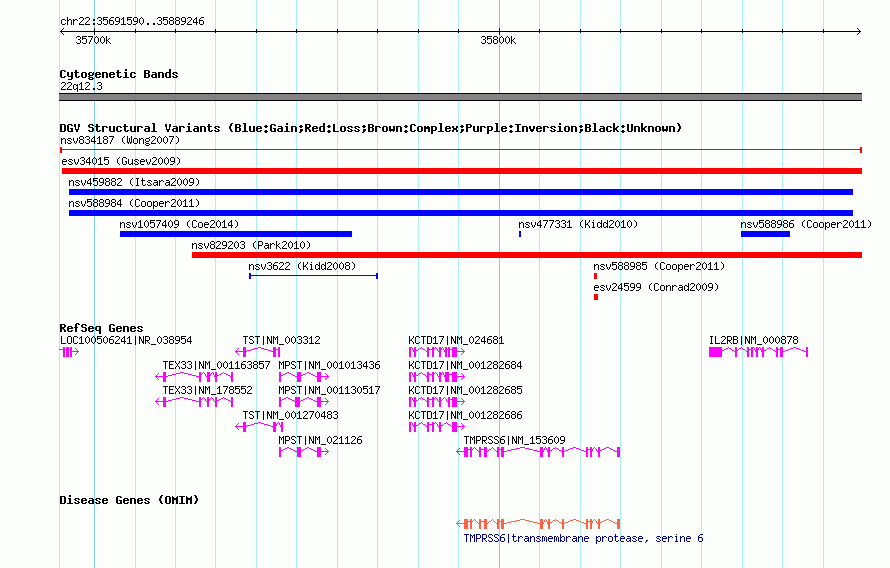Screen dimensions: 890x568
Task: Click the MPST|NM_021126 transcript label
Action: click(x=320, y=440)
